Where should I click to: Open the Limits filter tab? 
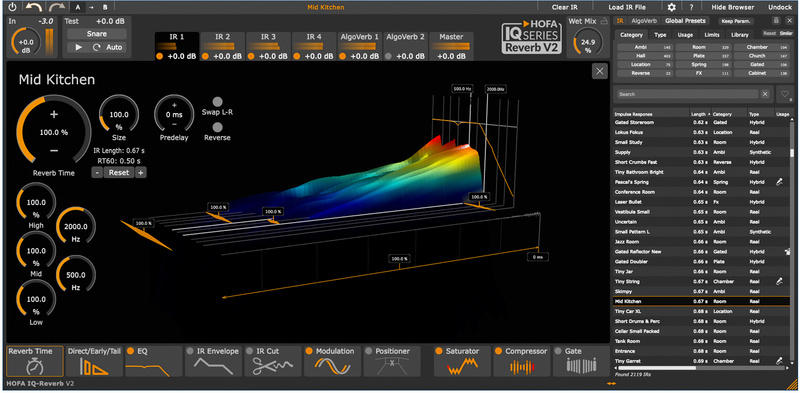click(712, 35)
